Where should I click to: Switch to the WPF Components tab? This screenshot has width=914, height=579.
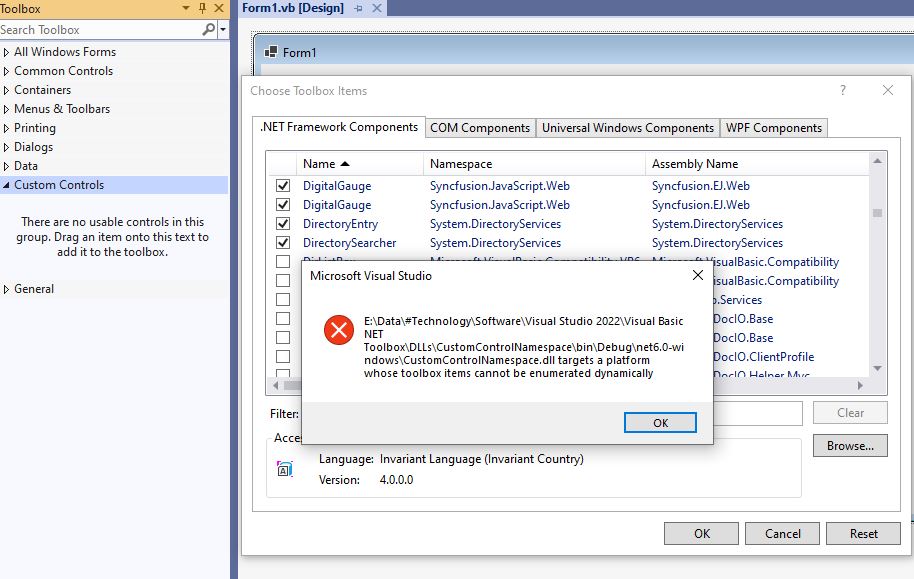(x=773, y=127)
